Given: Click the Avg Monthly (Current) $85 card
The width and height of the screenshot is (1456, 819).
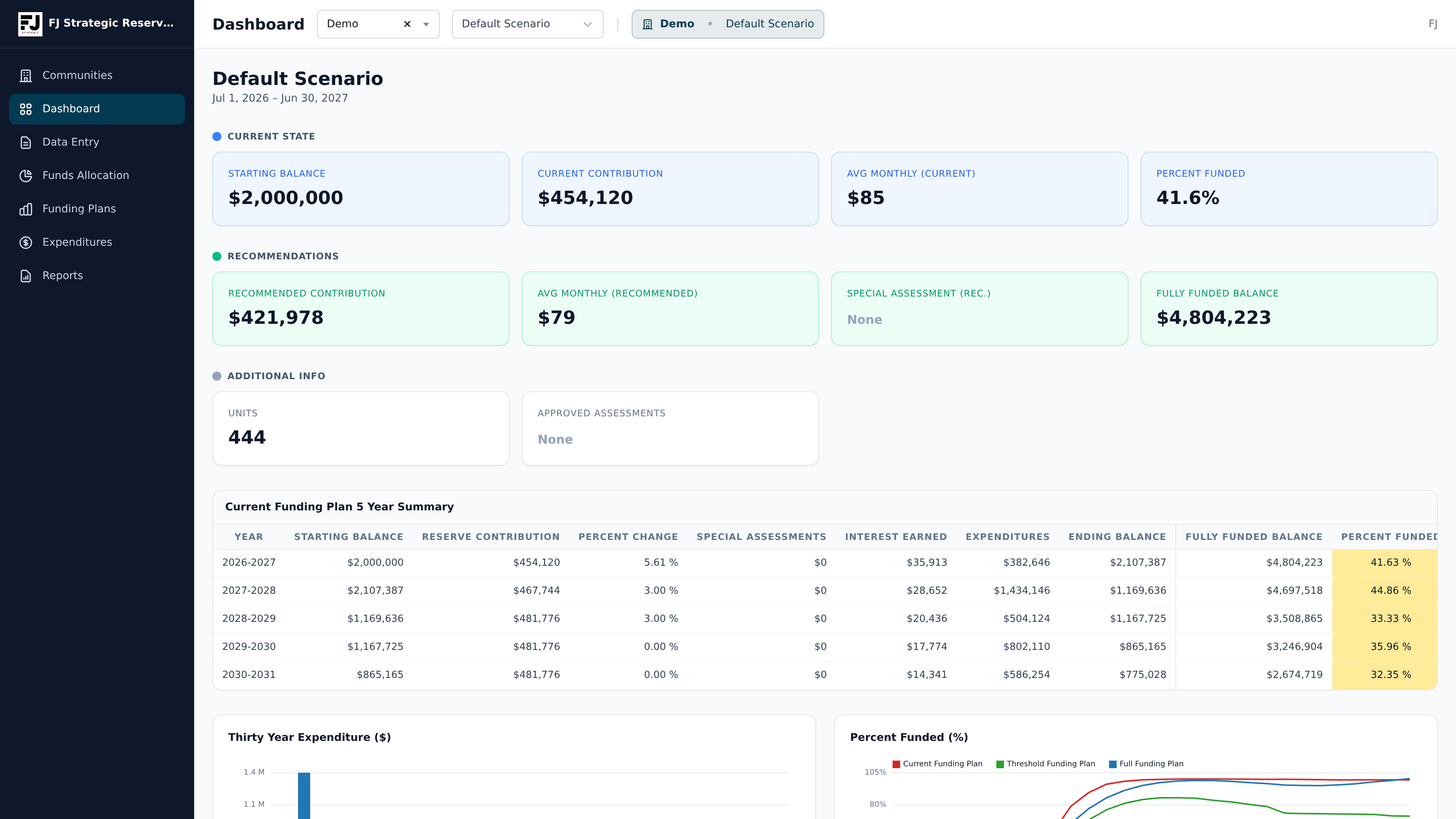Looking at the screenshot, I should [979, 189].
